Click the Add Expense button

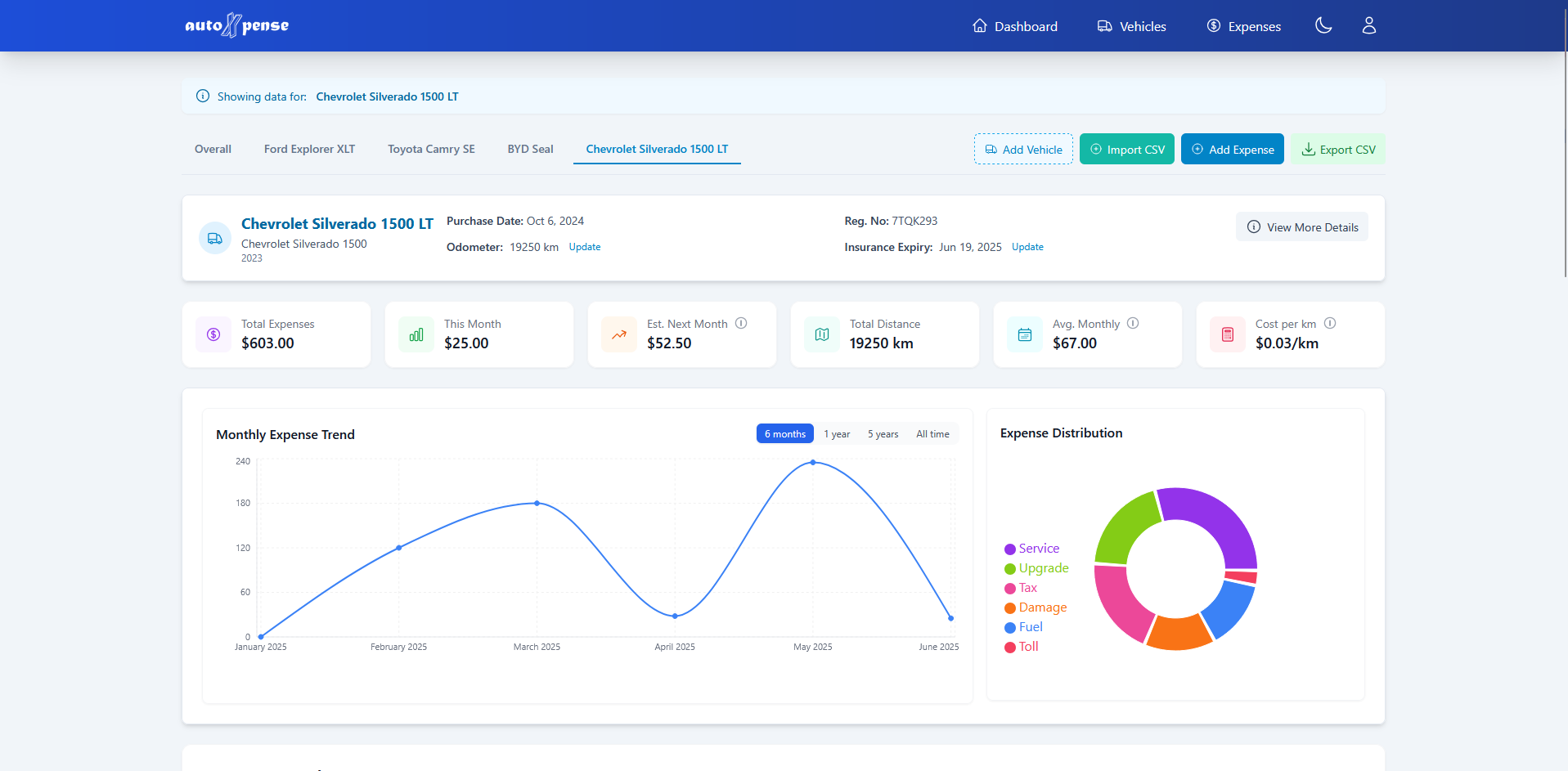1232,149
